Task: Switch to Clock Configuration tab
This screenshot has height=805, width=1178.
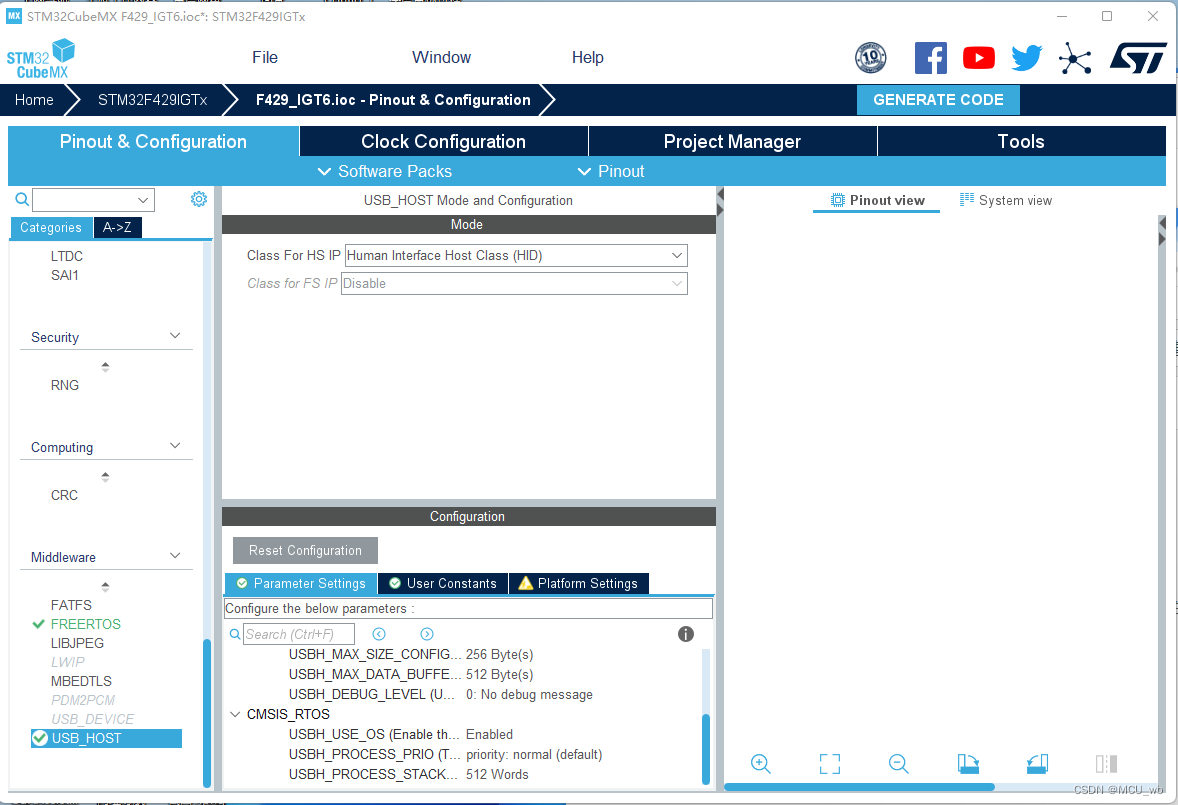Action: 443,141
